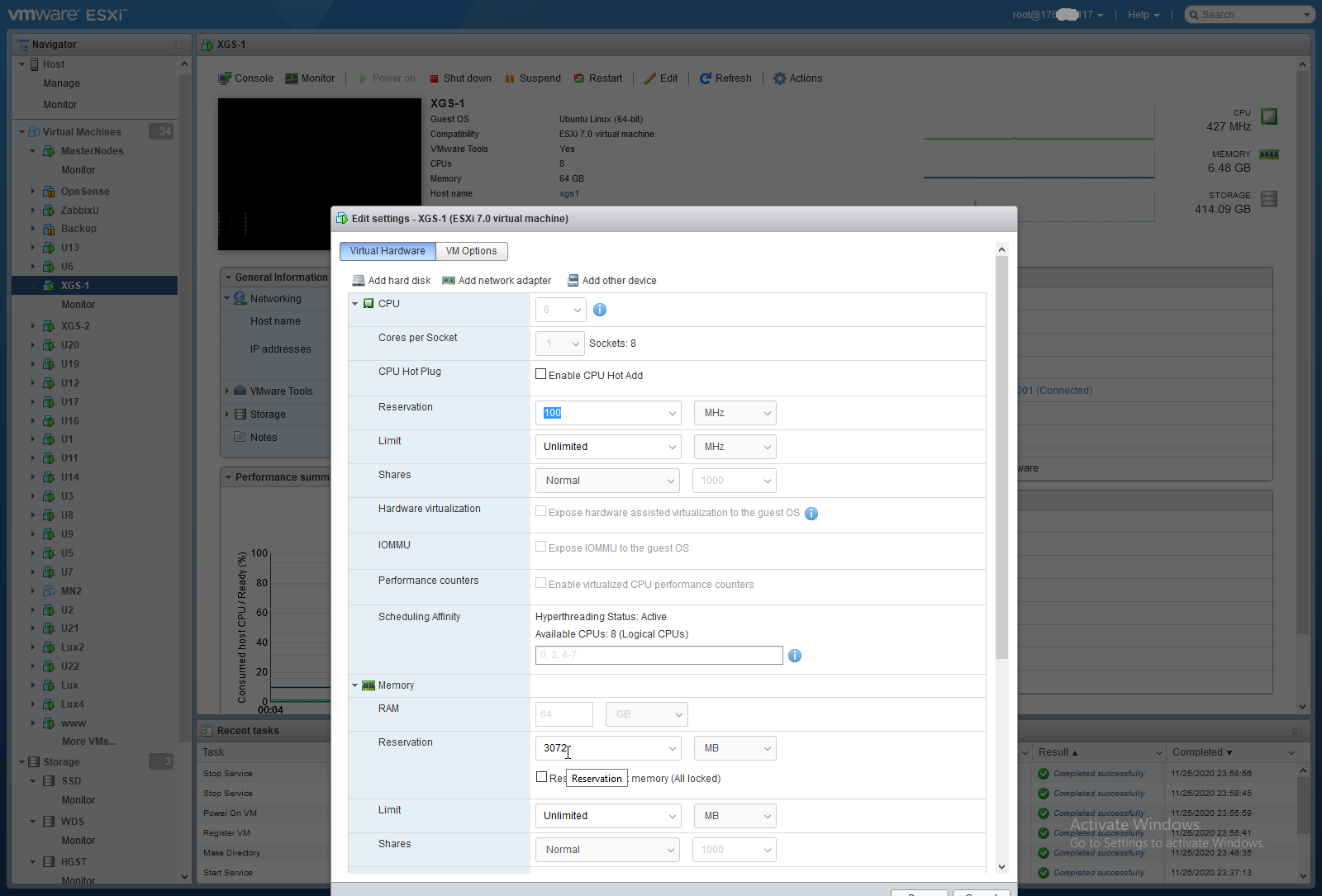Switch to the VM Options tab

click(472, 251)
